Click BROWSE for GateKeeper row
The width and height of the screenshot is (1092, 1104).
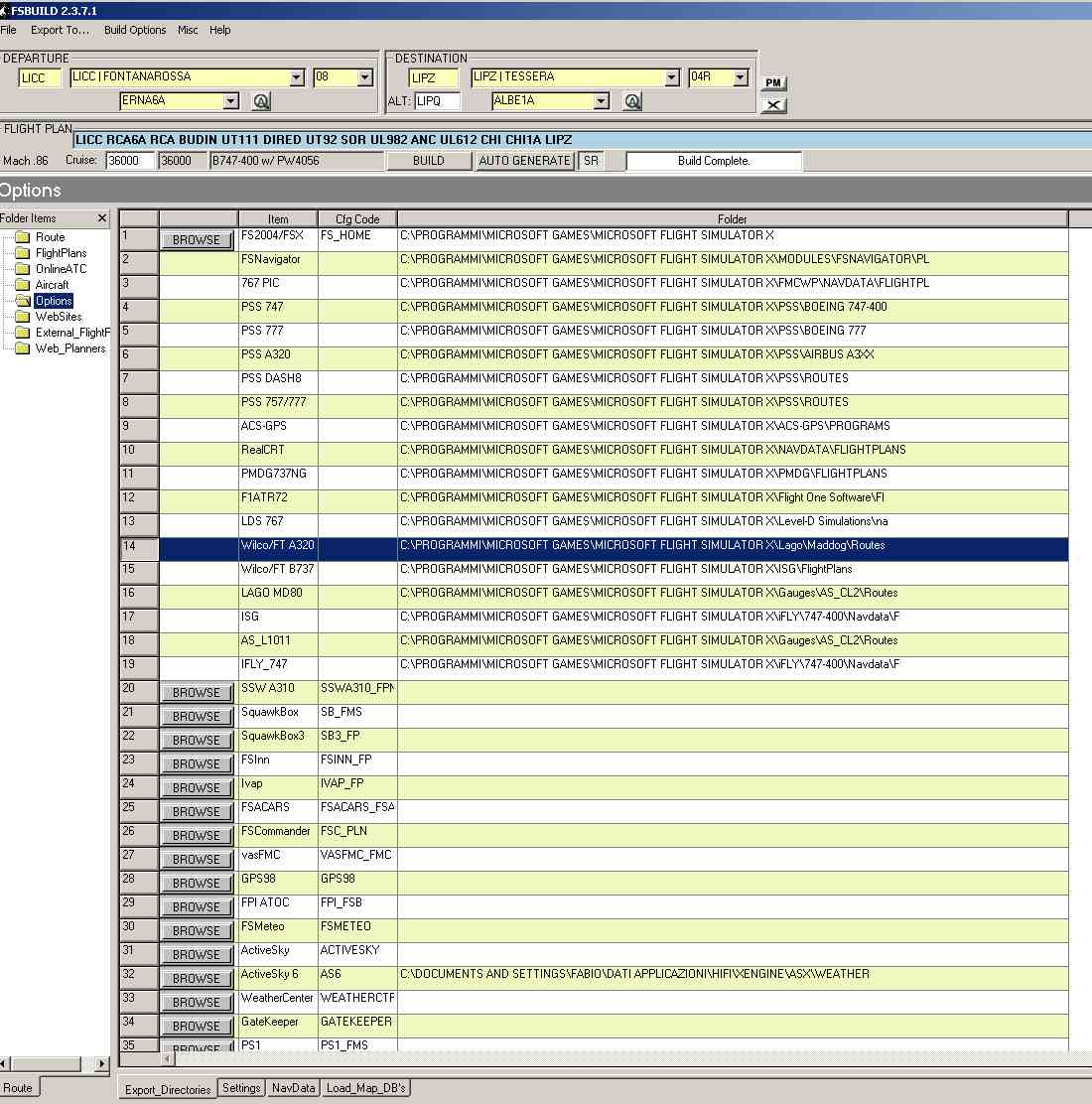[197, 1027]
